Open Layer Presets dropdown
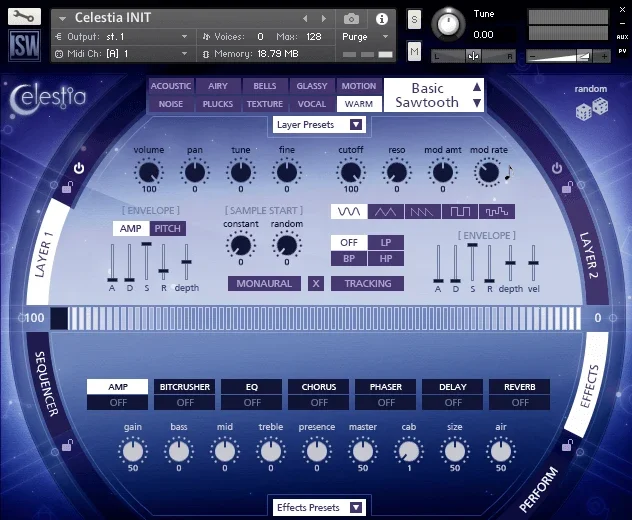632x520 pixels. pyautogui.click(x=319, y=125)
